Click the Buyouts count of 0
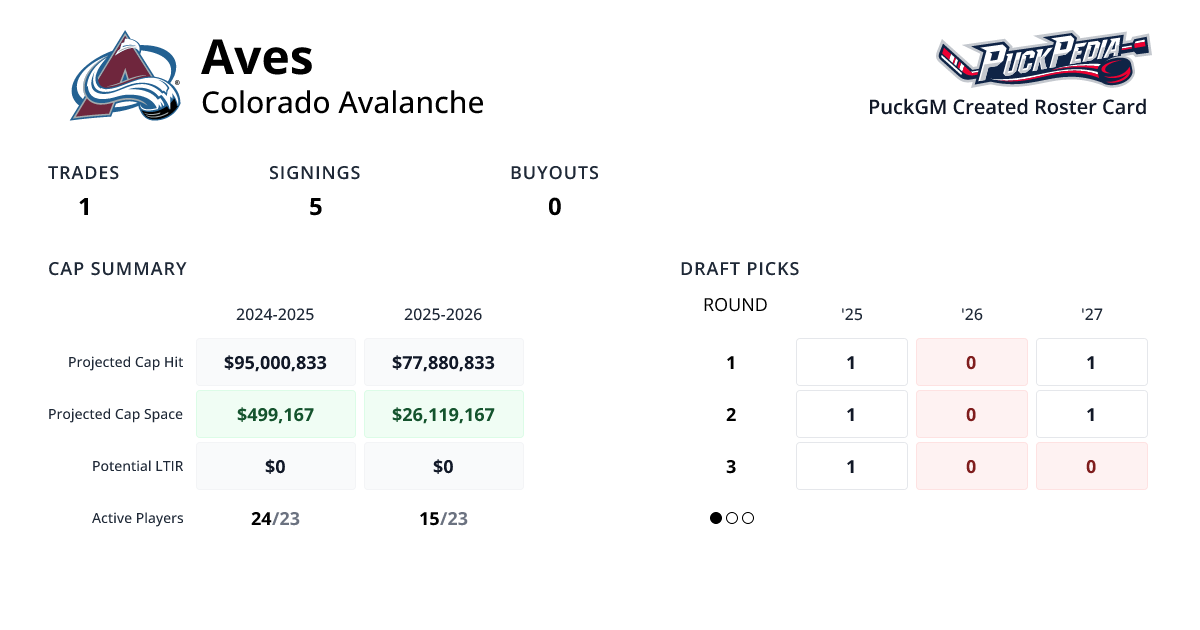The image size is (1200, 630). tap(554, 207)
